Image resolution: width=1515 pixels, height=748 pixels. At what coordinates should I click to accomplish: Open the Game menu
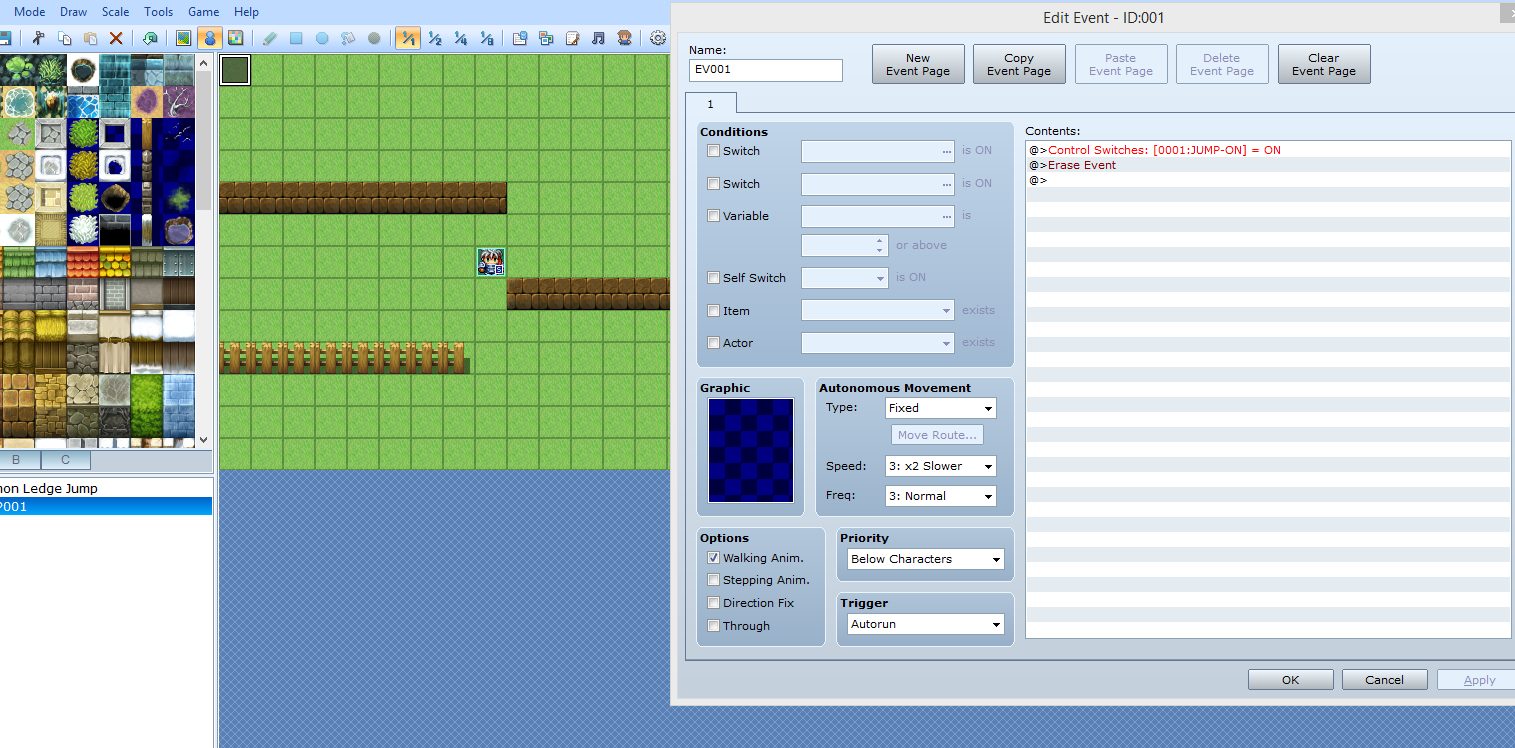coord(203,12)
